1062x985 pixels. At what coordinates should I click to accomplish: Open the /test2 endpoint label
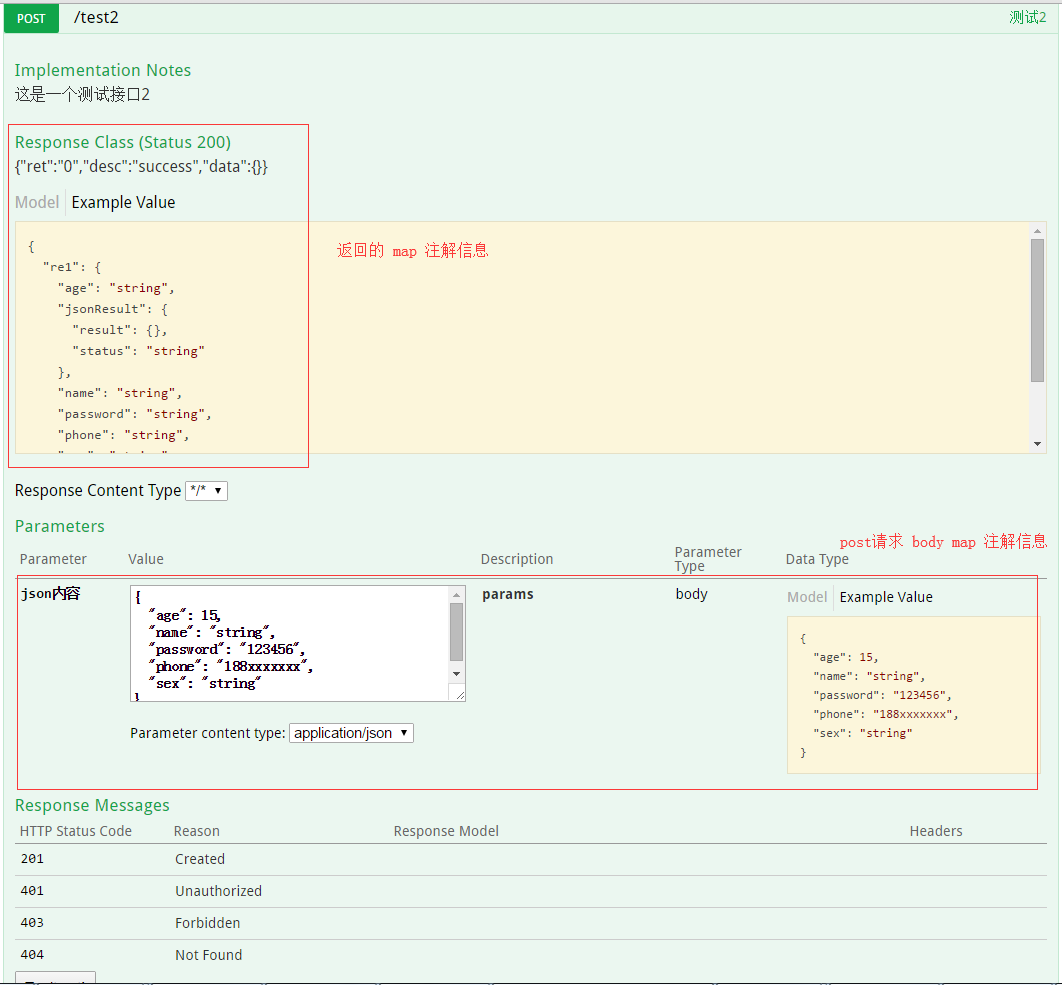click(x=96, y=17)
